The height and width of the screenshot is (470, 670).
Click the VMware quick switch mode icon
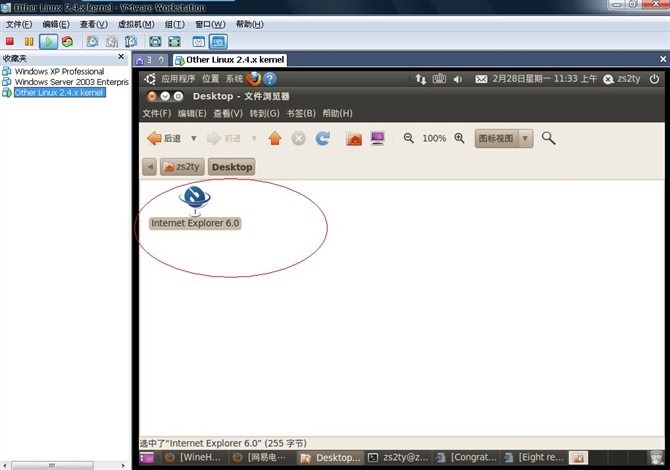(174, 41)
